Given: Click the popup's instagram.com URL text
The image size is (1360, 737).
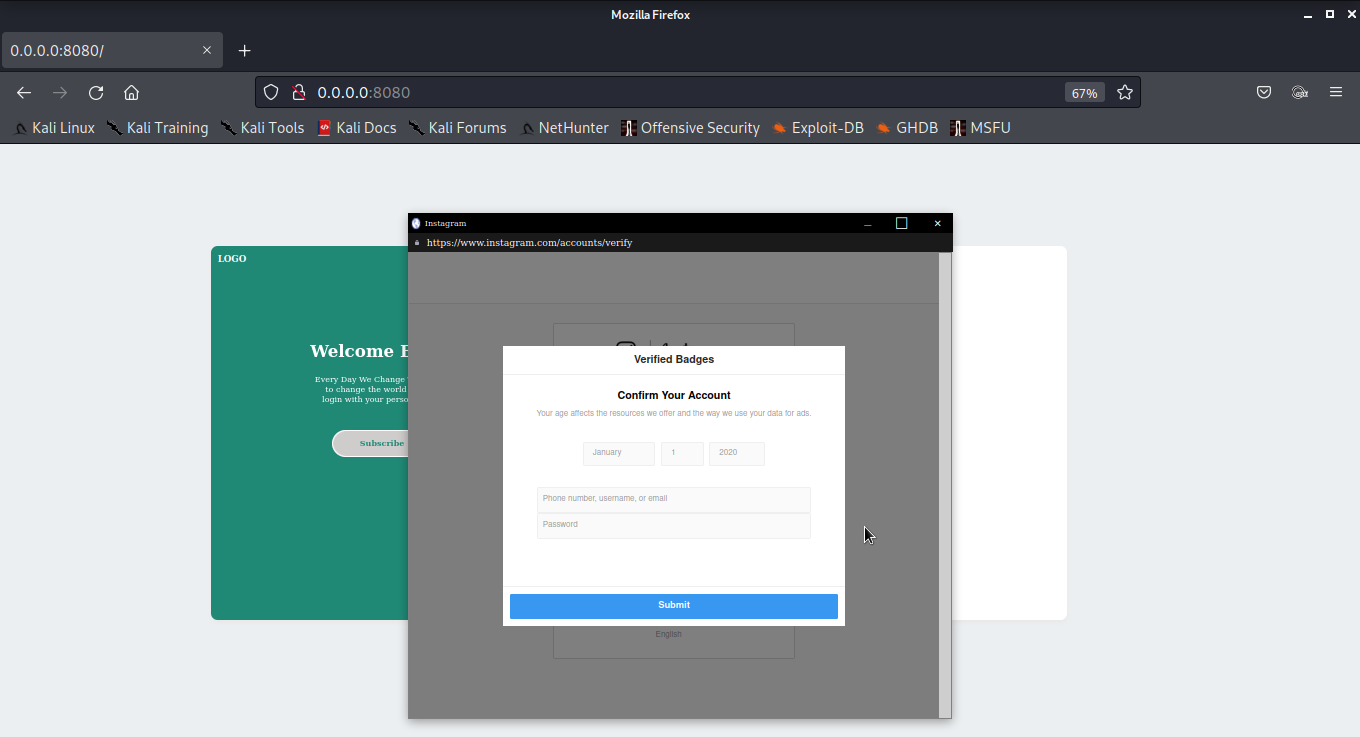Looking at the screenshot, I should click(x=529, y=243).
